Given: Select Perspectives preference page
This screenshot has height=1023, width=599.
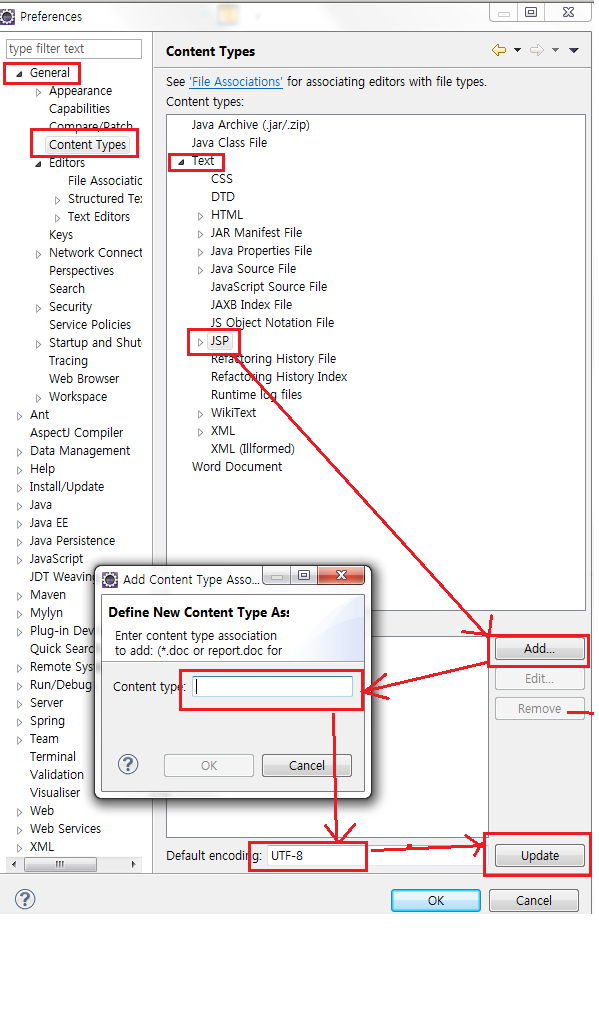Looking at the screenshot, I should point(81,271).
